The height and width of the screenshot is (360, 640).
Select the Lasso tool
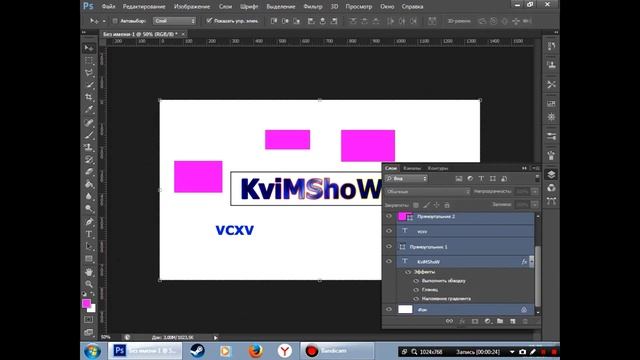(x=89, y=73)
